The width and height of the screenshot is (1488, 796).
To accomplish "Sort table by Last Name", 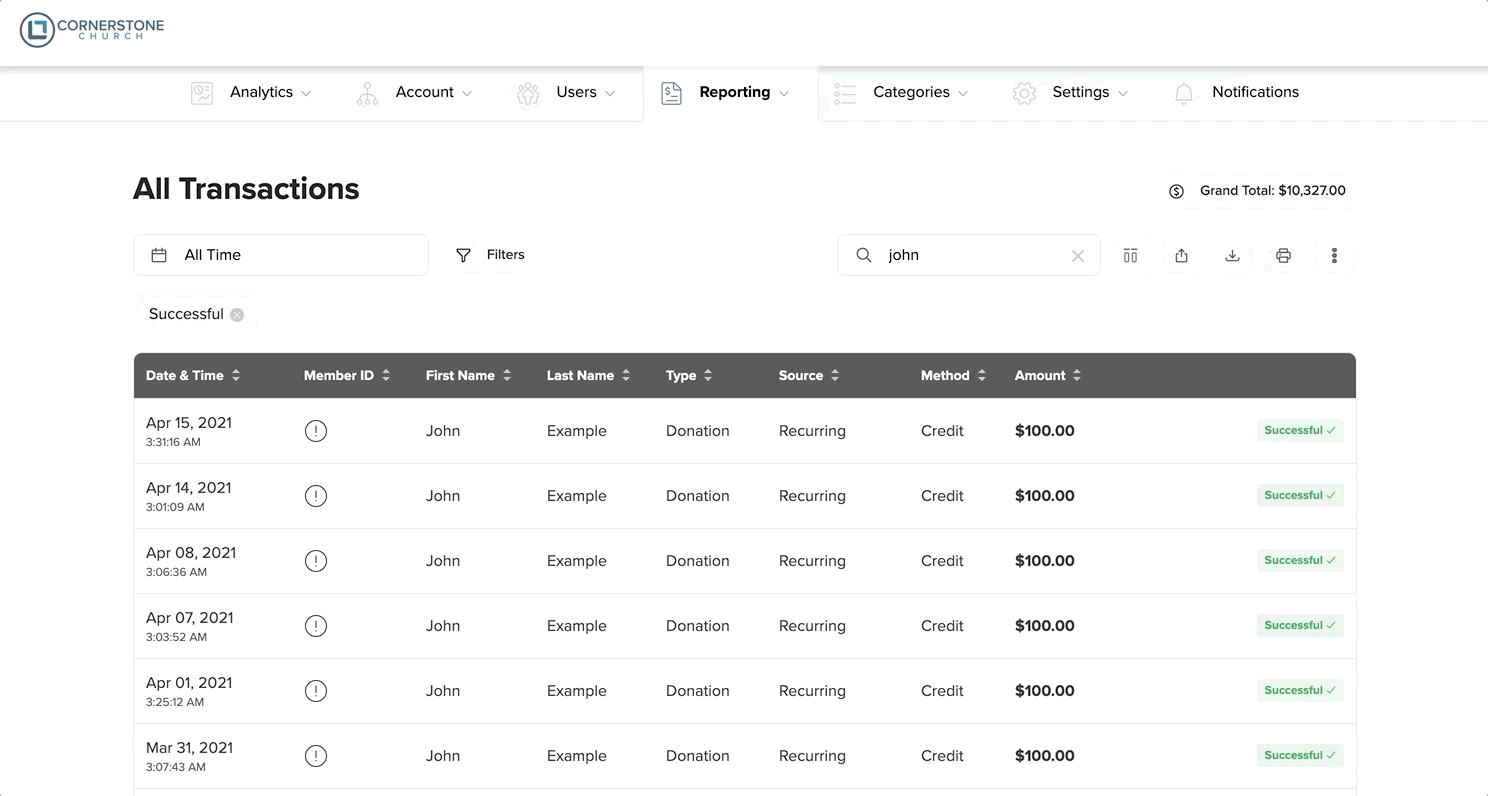I will coord(588,376).
